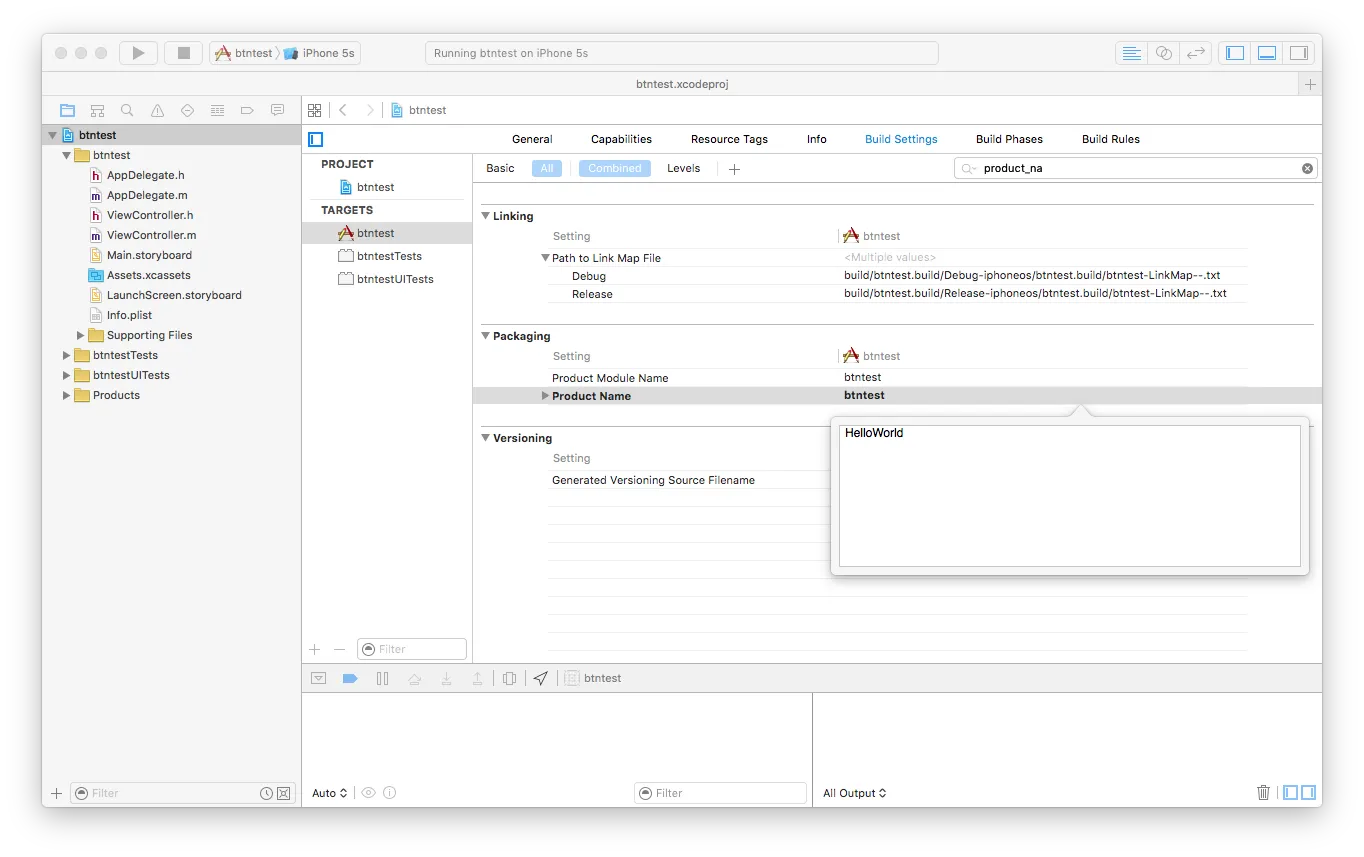Screen dimensions: 1364x857
Task: Click the Step Out debug button
Action: coord(478,678)
